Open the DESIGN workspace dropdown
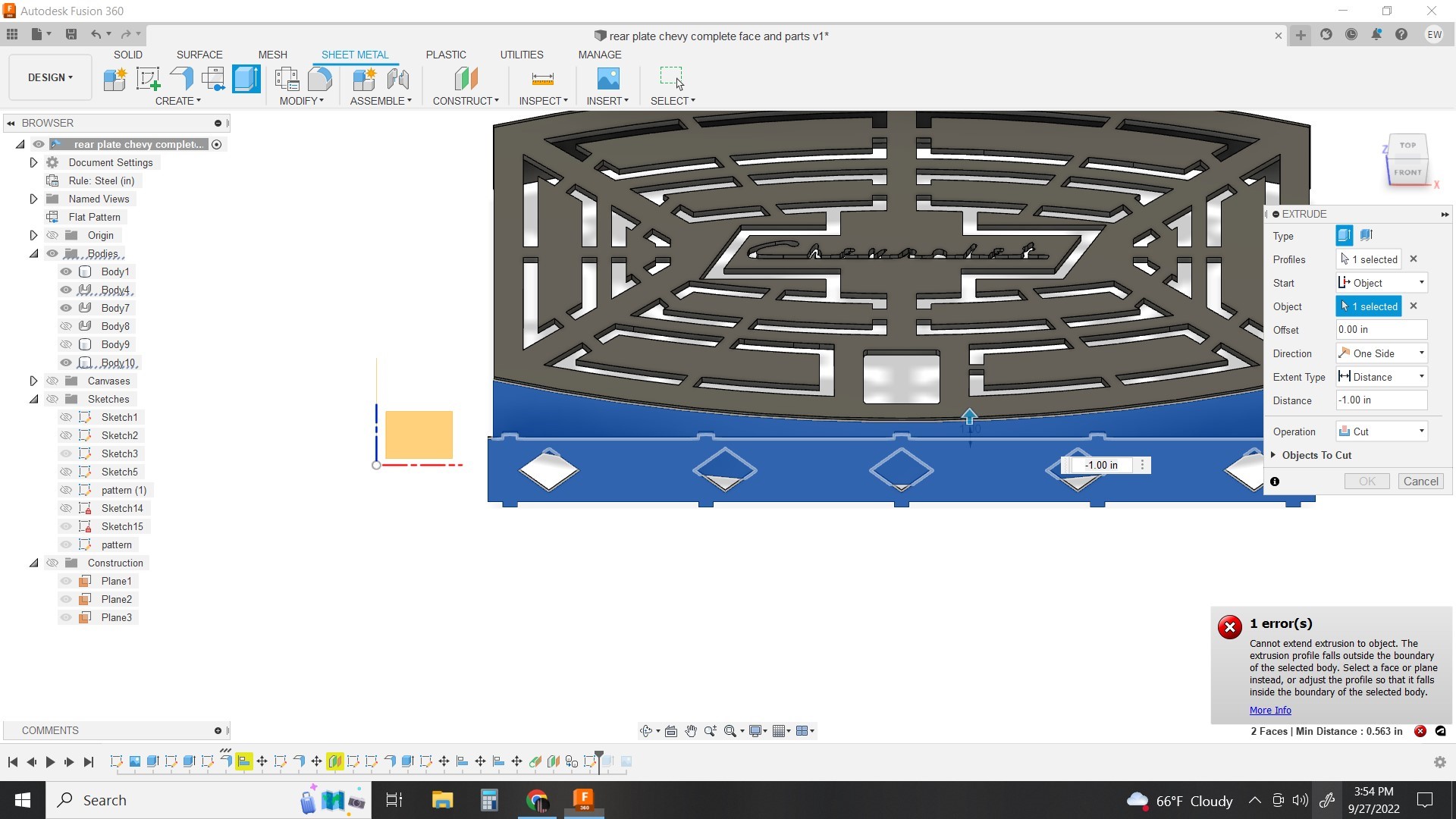1456x819 pixels. coord(50,77)
